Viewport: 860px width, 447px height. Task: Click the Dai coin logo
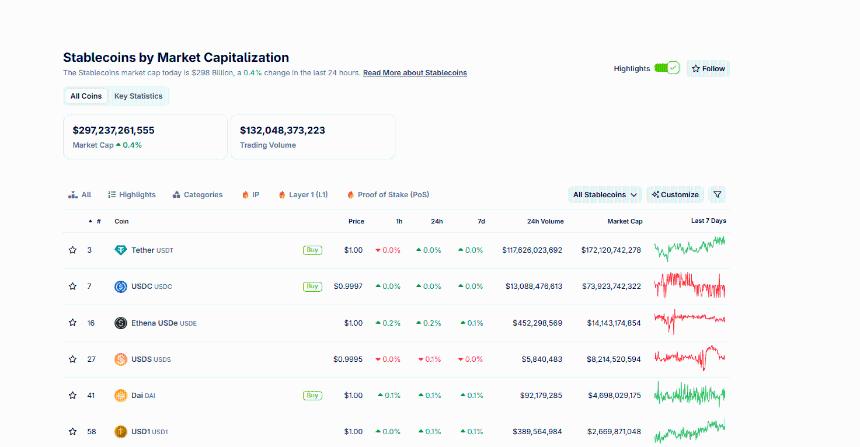121,395
